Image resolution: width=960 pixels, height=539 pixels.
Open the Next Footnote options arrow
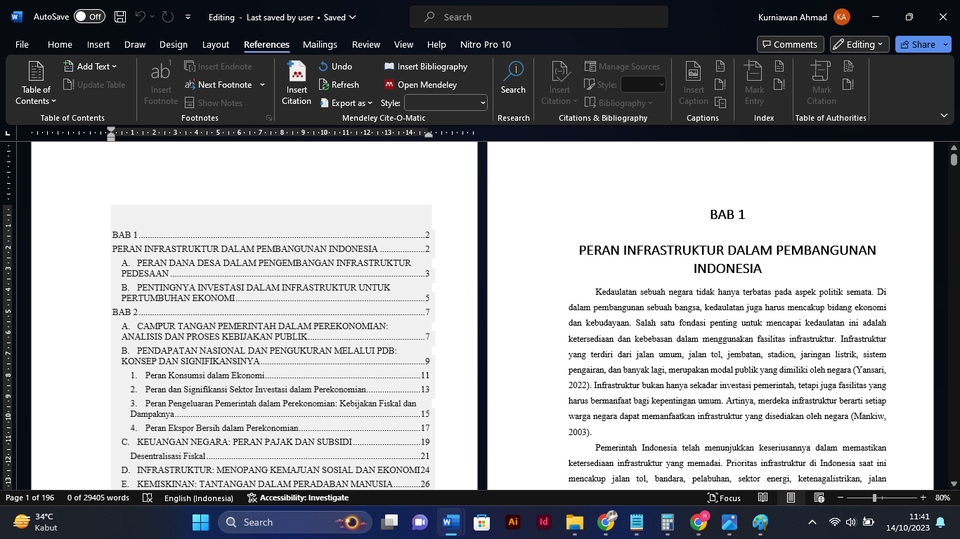(x=262, y=85)
